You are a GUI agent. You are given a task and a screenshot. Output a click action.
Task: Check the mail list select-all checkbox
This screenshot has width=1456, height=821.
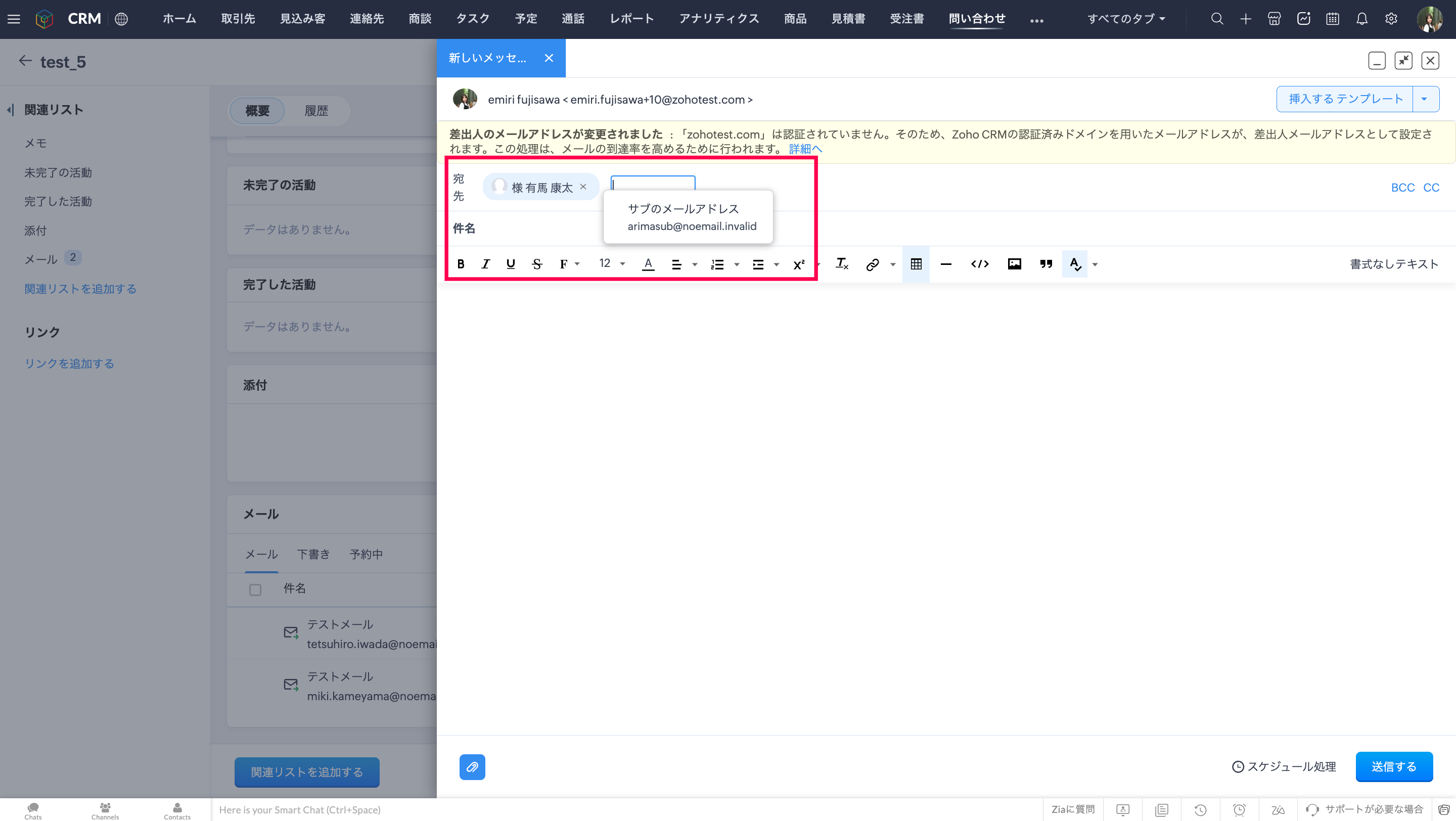(255, 590)
